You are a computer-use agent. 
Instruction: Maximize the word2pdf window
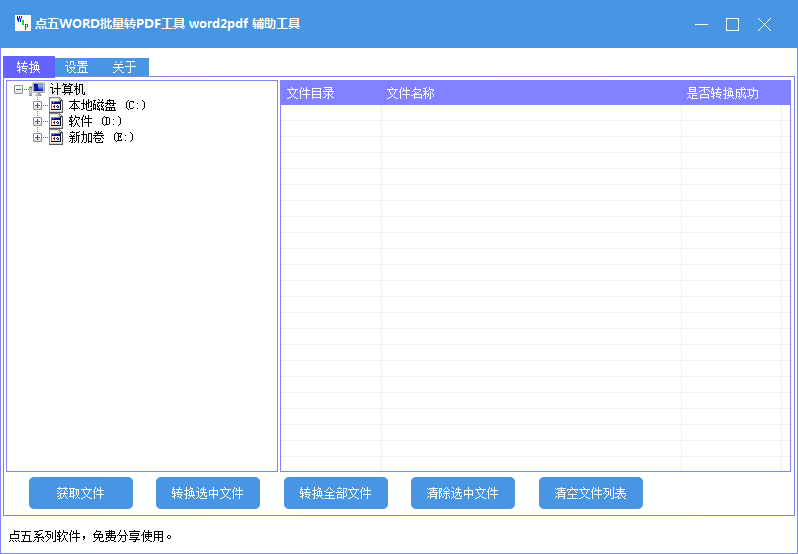click(x=732, y=24)
